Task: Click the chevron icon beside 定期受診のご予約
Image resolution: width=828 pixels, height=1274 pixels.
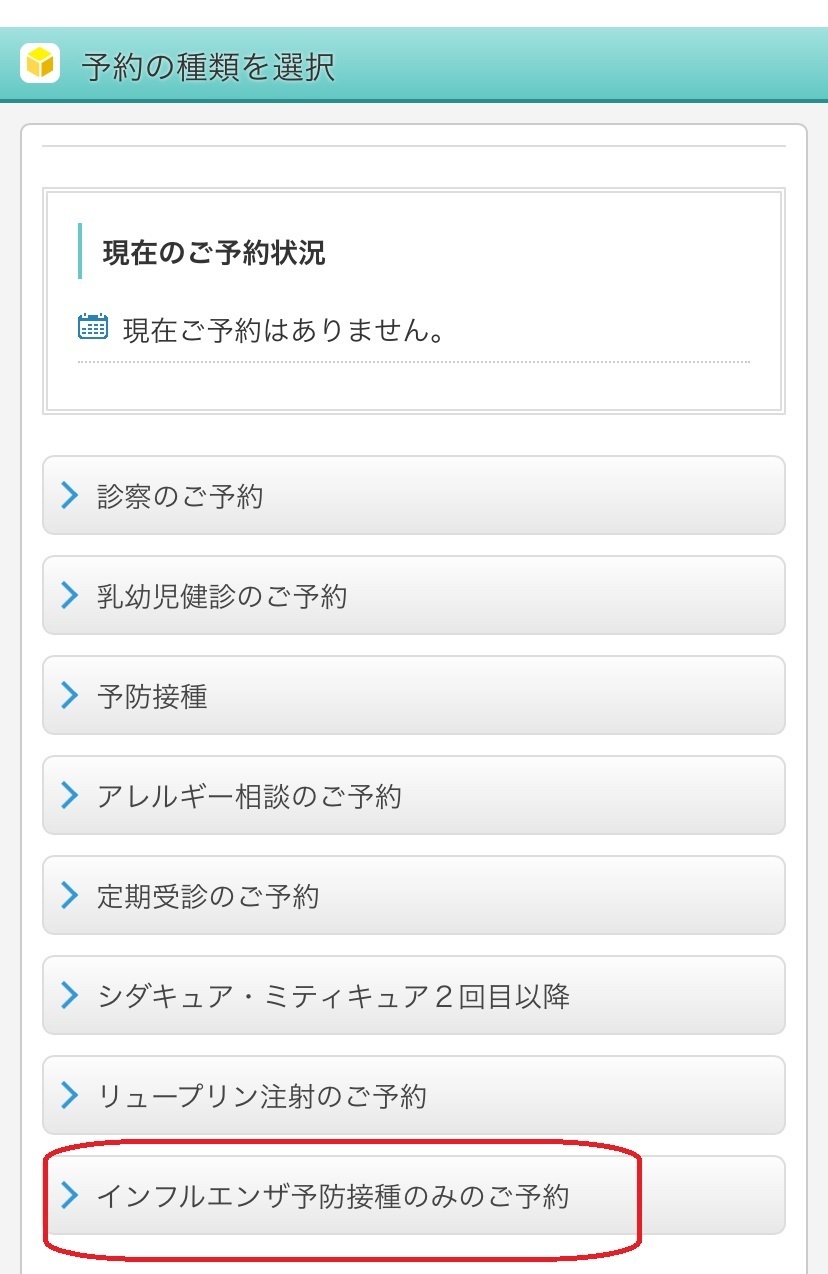Action: pos(69,895)
